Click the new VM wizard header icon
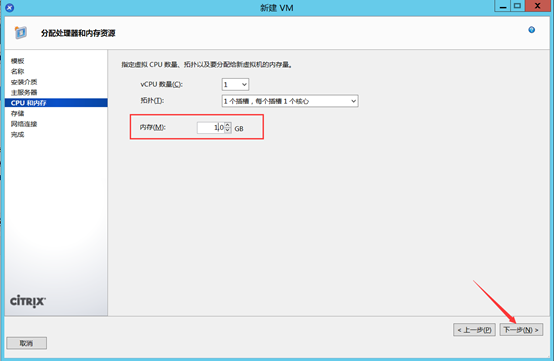This screenshot has height=361, width=554. (x=20, y=32)
